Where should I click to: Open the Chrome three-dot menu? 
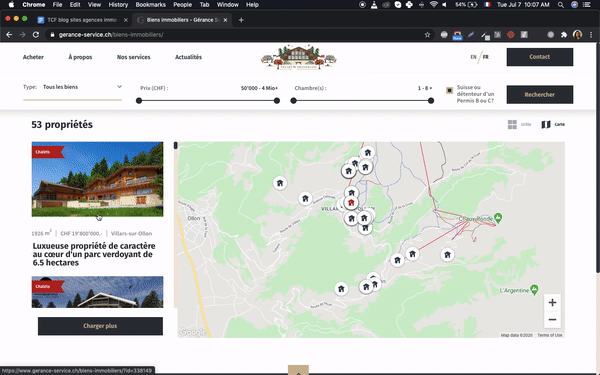point(591,35)
